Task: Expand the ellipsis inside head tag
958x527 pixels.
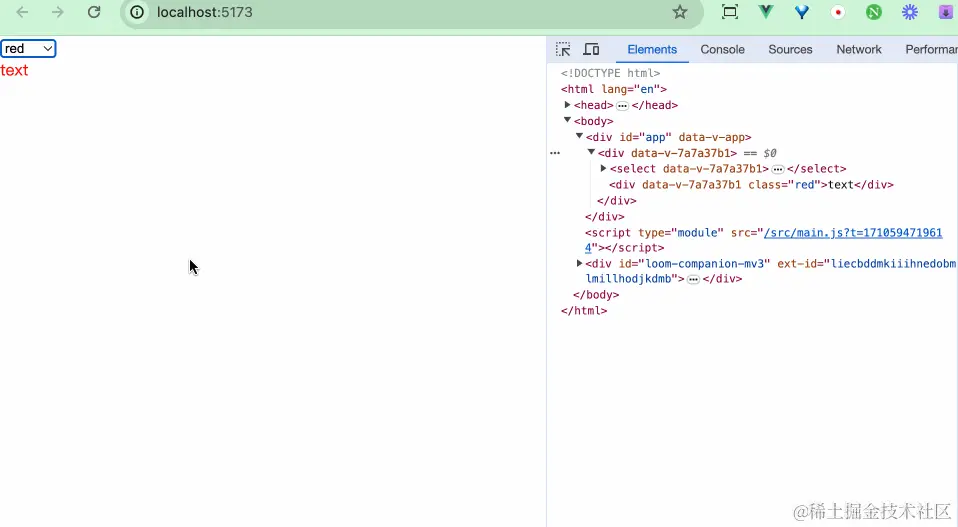Action: tap(622, 106)
